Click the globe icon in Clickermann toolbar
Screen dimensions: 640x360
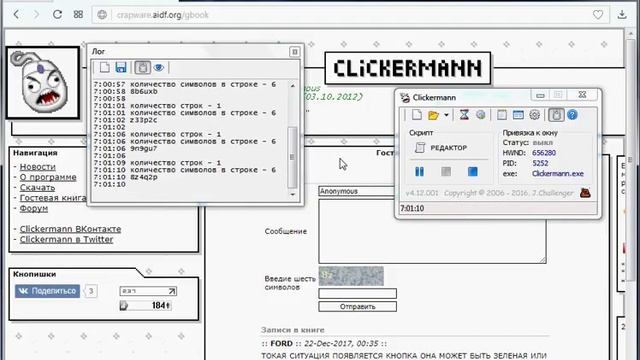coord(480,115)
